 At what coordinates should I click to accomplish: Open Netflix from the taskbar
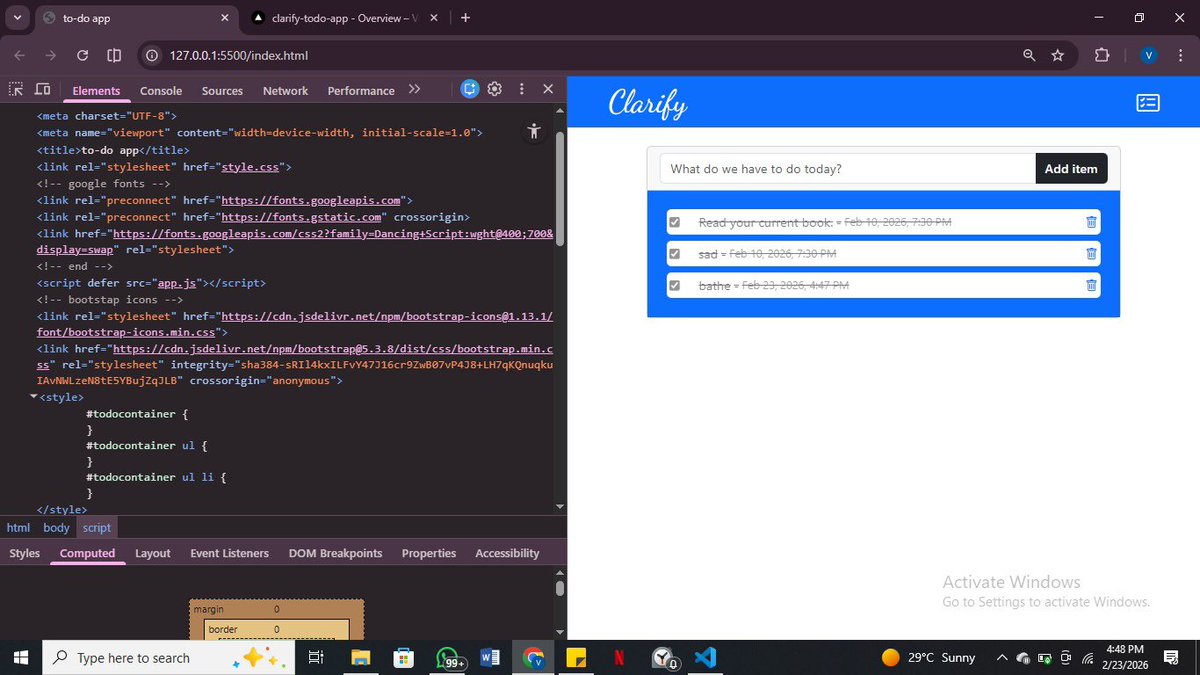pos(619,658)
